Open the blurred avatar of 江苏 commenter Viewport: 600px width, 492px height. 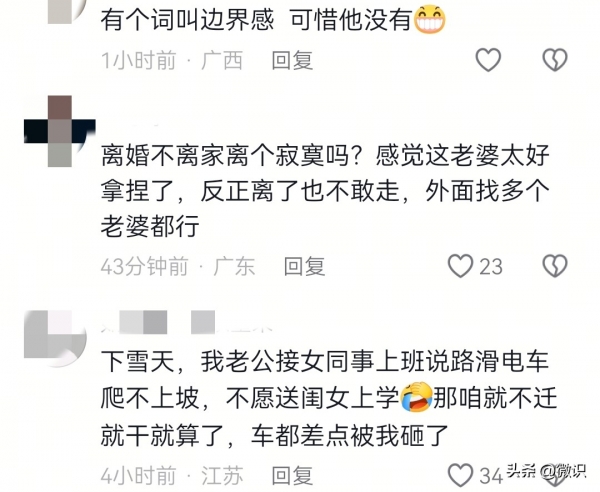[x=55, y=339]
